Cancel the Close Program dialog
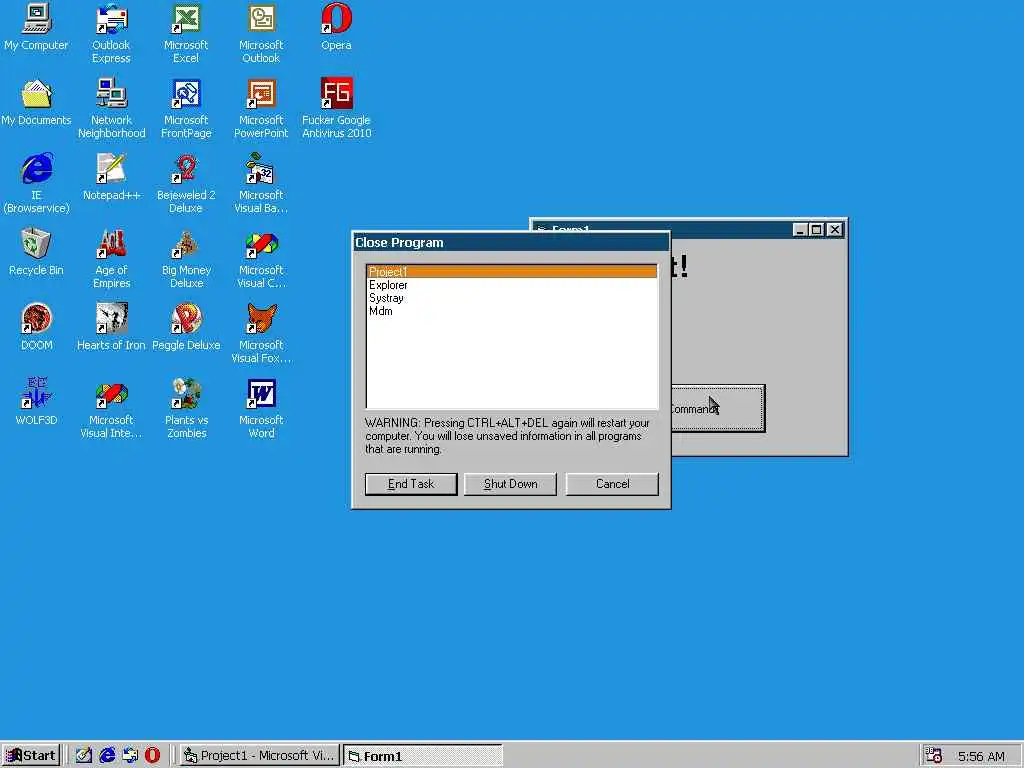This screenshot has width=1024, height=768. 612,484
